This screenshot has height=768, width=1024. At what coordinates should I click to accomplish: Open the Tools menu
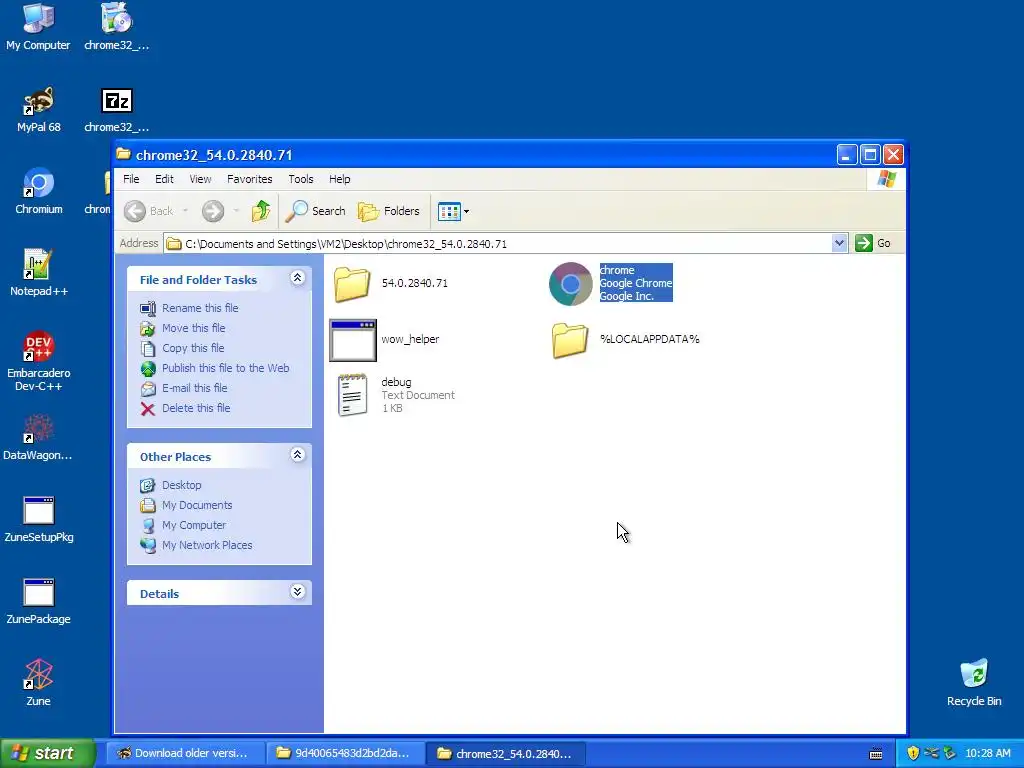coord(301,179)
